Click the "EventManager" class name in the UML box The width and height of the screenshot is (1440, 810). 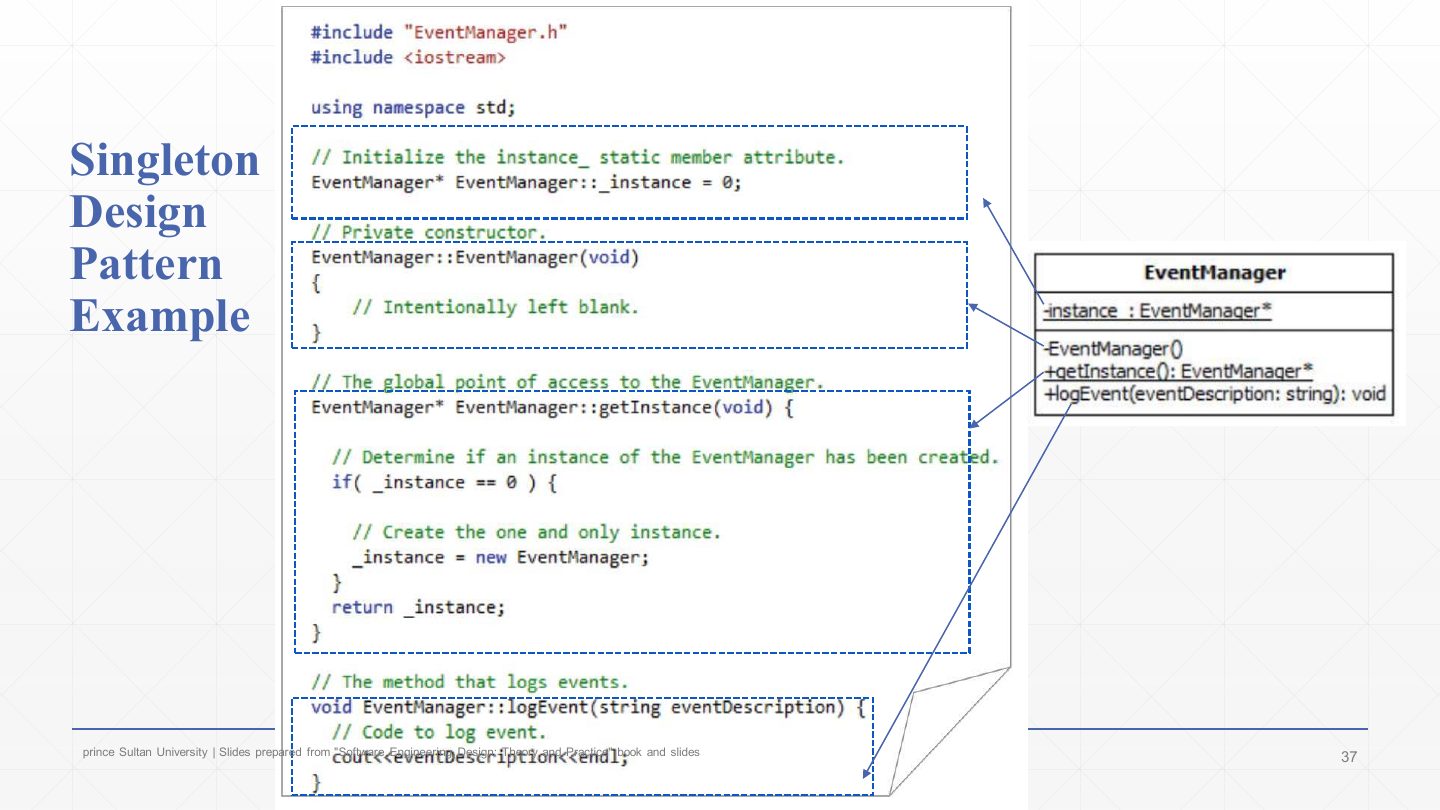pos(1214,273)
